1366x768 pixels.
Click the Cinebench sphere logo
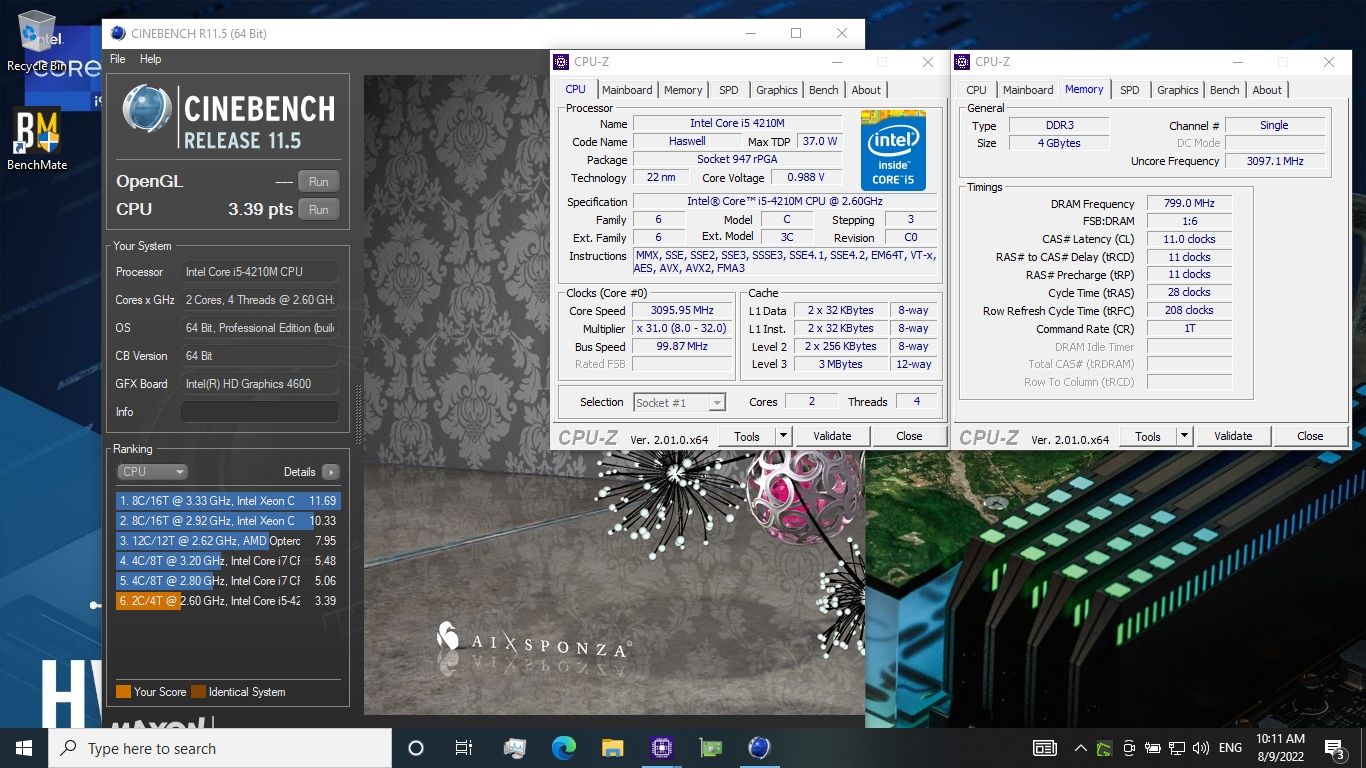point(148,109)
